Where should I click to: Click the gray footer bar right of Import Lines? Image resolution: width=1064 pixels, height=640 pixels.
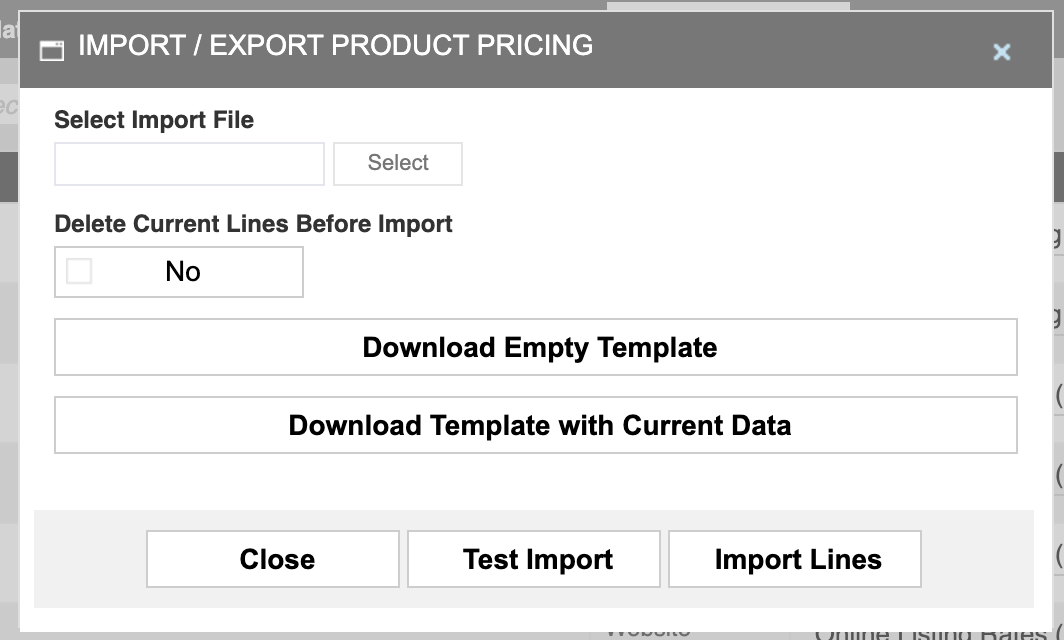[x=977, y=559]
